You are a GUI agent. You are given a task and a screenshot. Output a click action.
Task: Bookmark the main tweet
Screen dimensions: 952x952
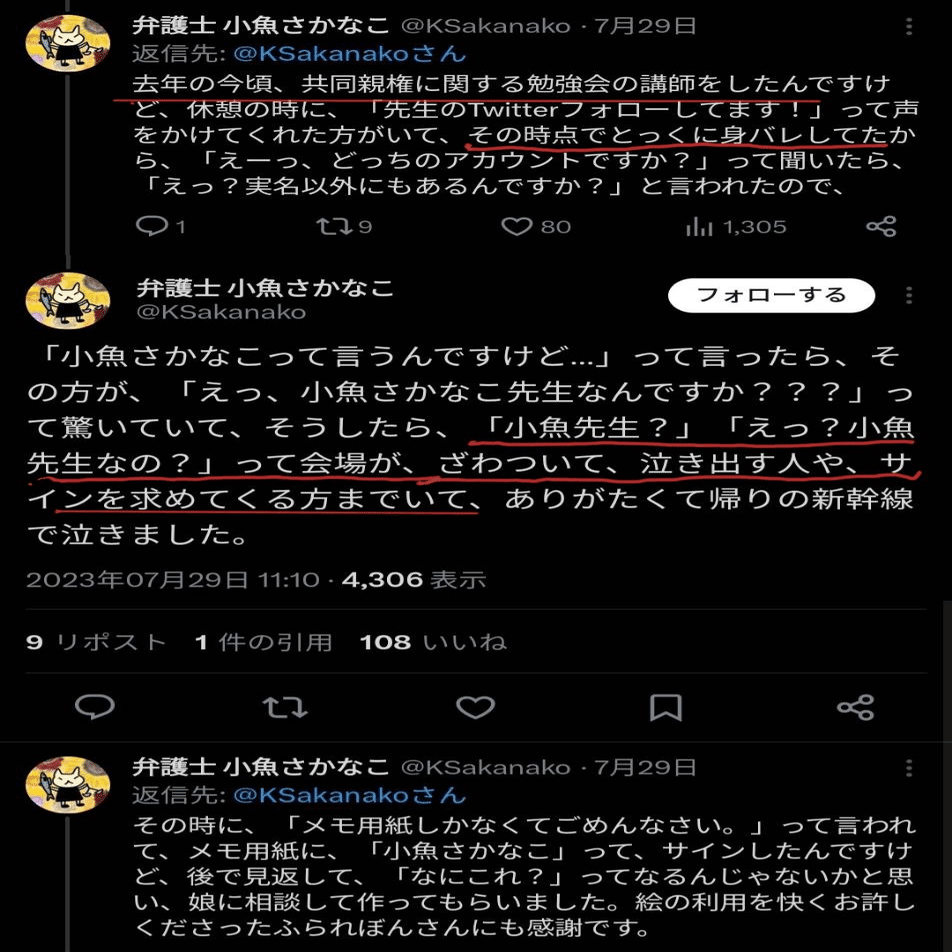[665, 707]
